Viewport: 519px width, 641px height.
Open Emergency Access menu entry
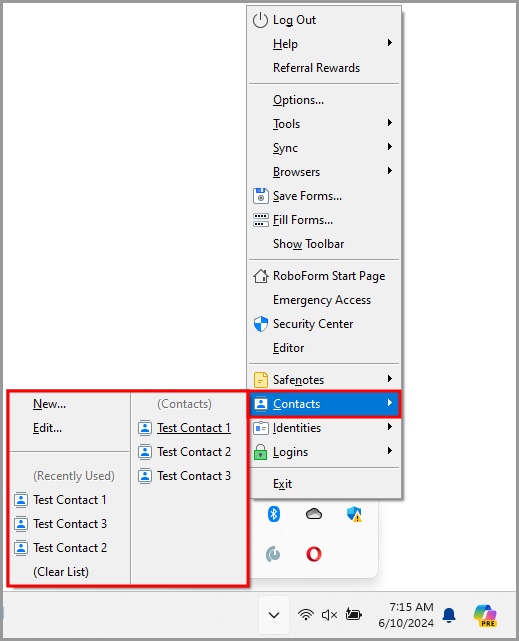tap(322, 300)
